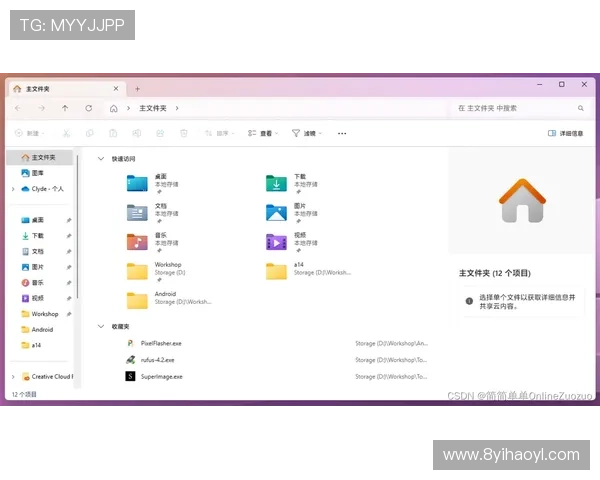Unpin 下载 in the sidebar
Viewport: 600px width, 480px height.
(69, 236)
